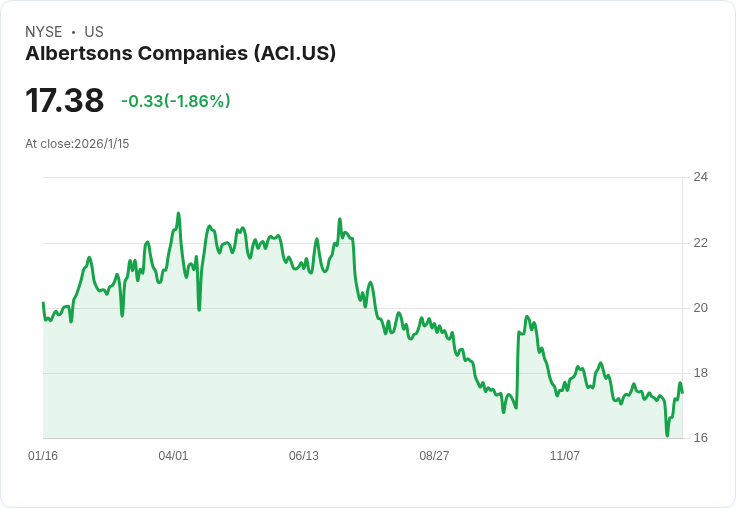This screenshot has height=508, width=736.
Task: Click the 06/13 date label
Action: [304, 455]
